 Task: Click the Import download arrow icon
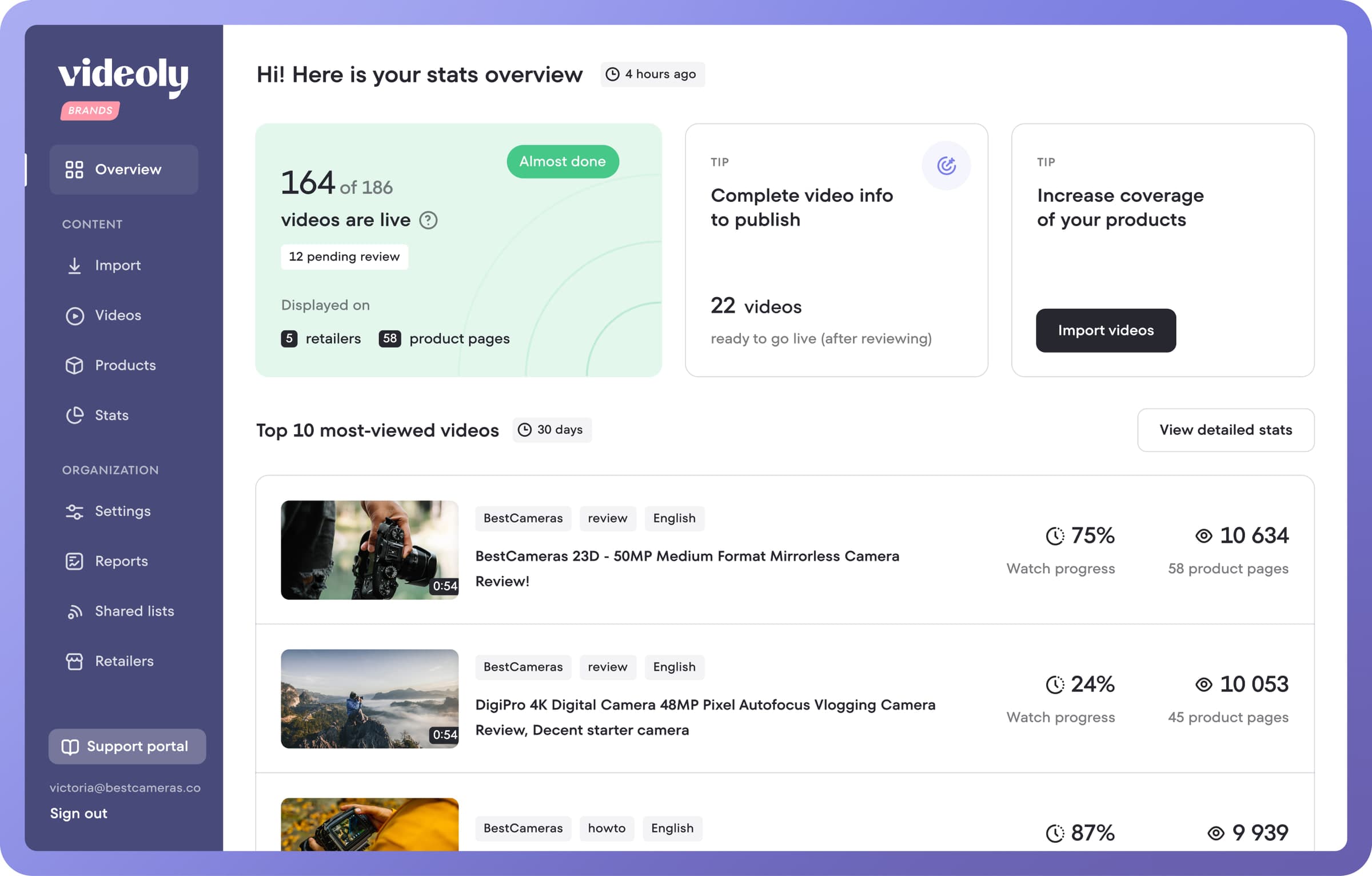[74, 266]
